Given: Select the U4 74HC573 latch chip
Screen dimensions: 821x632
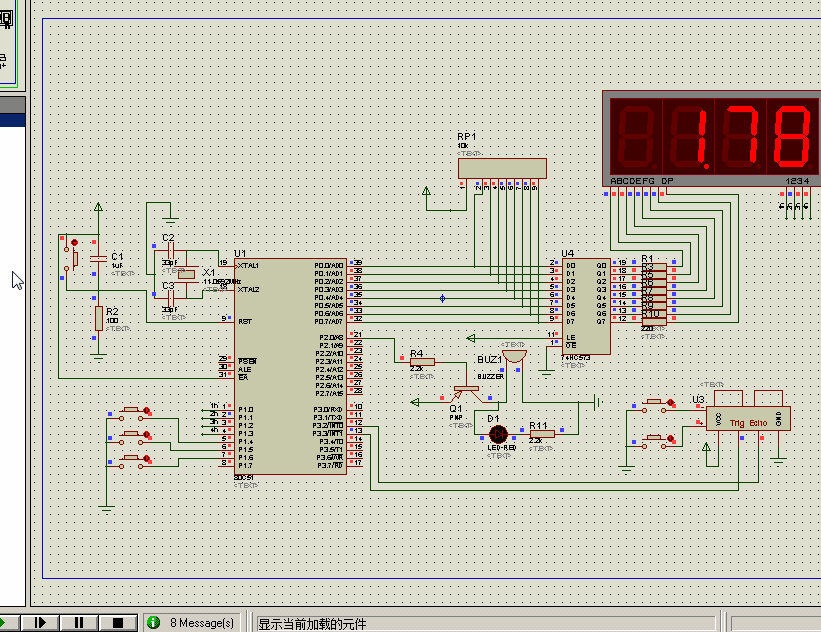Looking at the screenshot, I should pyautogui.click(x=586, y=306).
